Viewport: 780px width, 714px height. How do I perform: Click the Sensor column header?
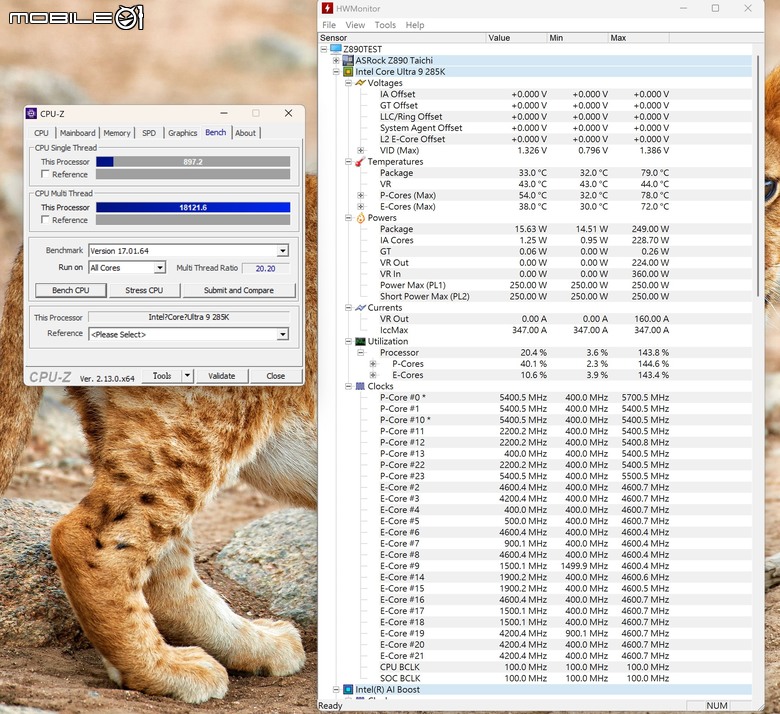click(402, 38)
